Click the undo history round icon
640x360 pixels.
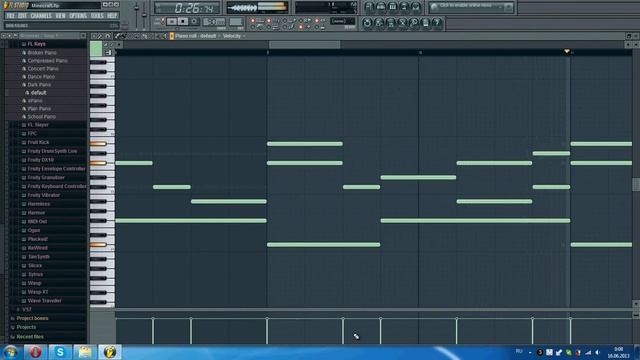pyautogui.click(x=367, y=23)
